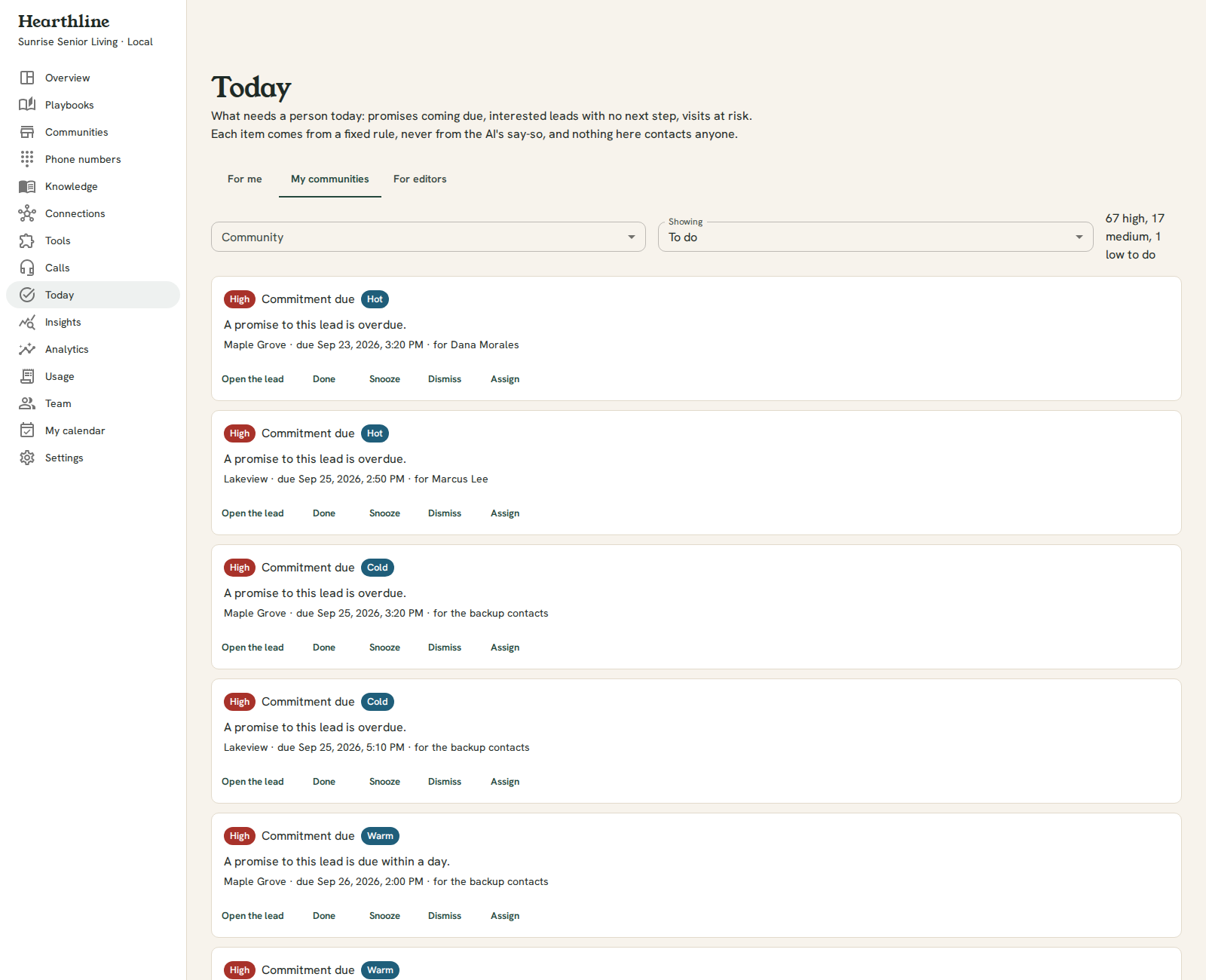Dismiss the Dana Morales commitment
Screen dimensions: 1206x980
(x=445, y=379)
